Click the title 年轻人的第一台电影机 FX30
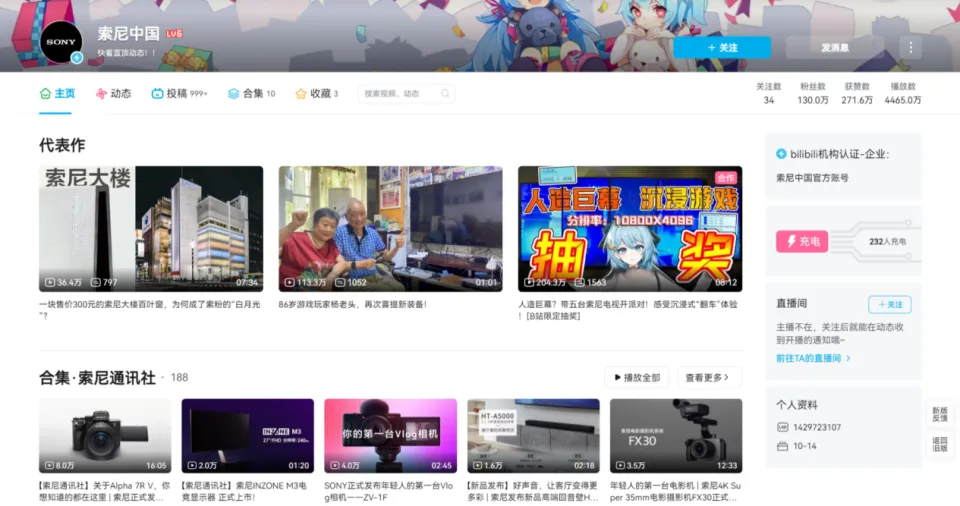 [675, 491]
